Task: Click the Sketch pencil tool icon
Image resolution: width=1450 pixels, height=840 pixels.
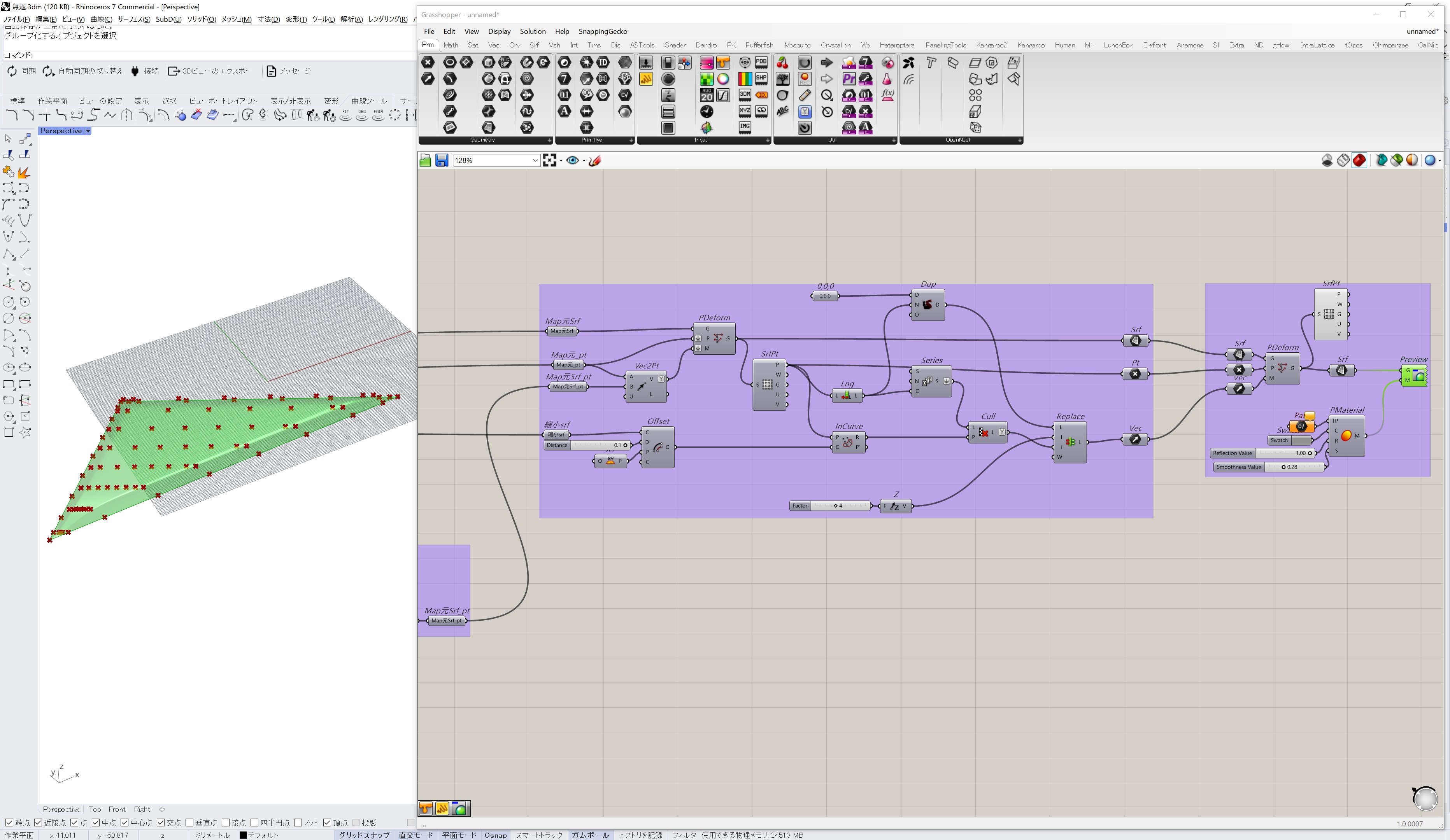Action: coord(596,161)
